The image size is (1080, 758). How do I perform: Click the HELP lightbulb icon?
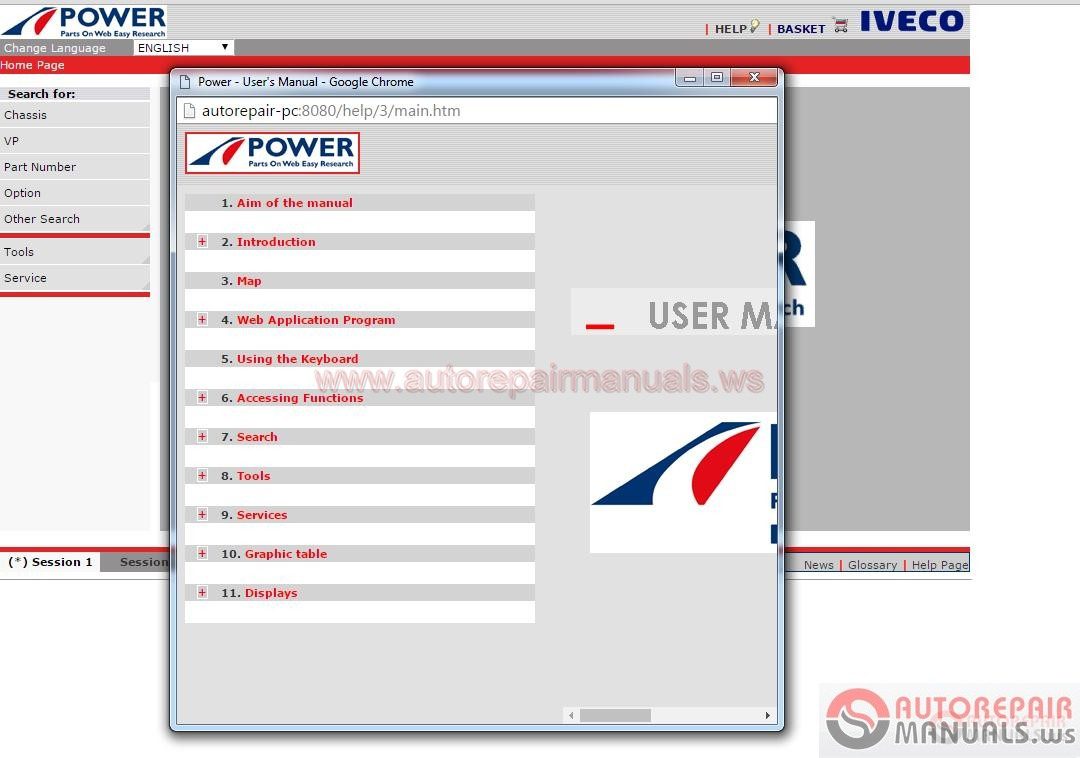pyautogui.click(x=755, y=27)
